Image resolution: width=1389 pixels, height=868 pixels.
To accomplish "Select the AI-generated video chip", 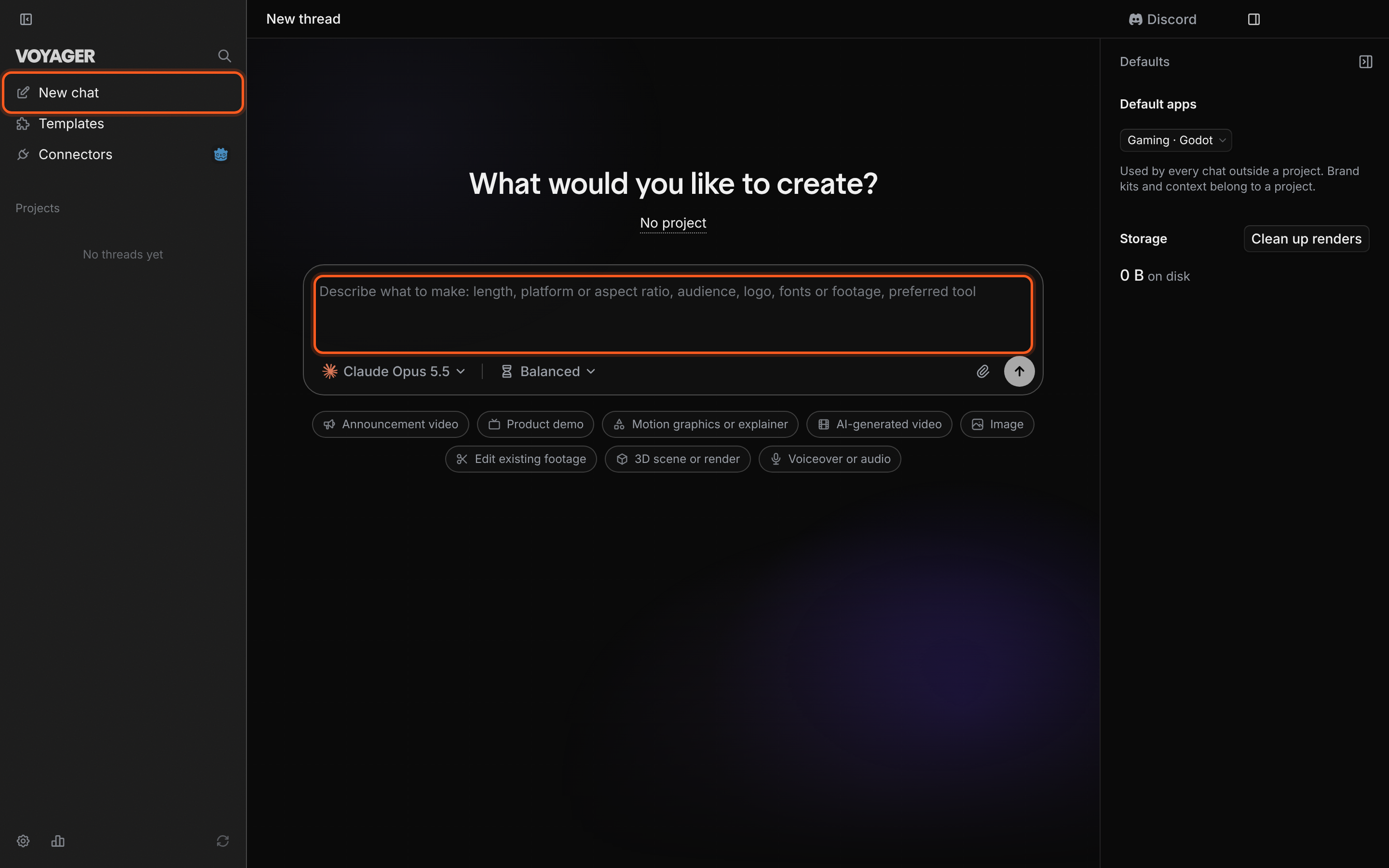I will (879, 424).
